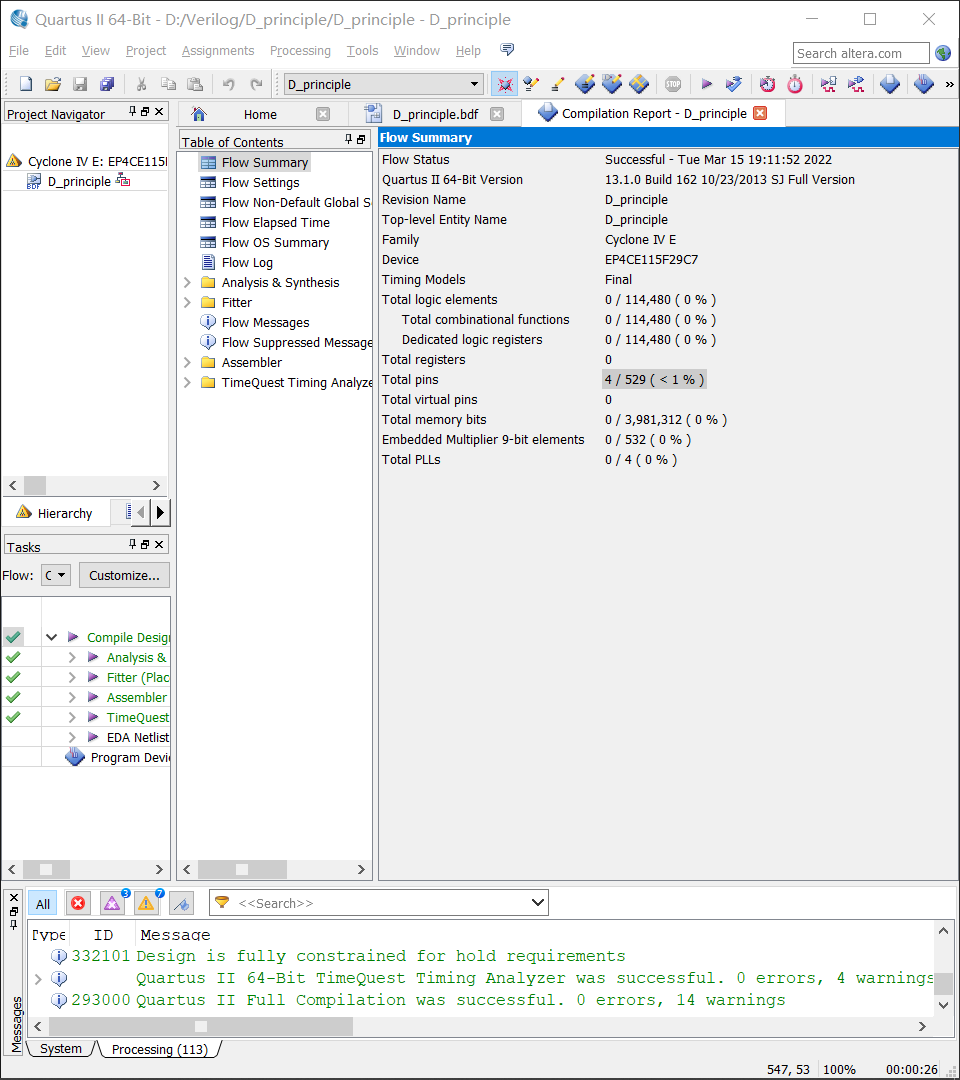Click the Undo arrow icon
Image resolution: width=960 pixels, height=1080 pixels.
[229, 84]
